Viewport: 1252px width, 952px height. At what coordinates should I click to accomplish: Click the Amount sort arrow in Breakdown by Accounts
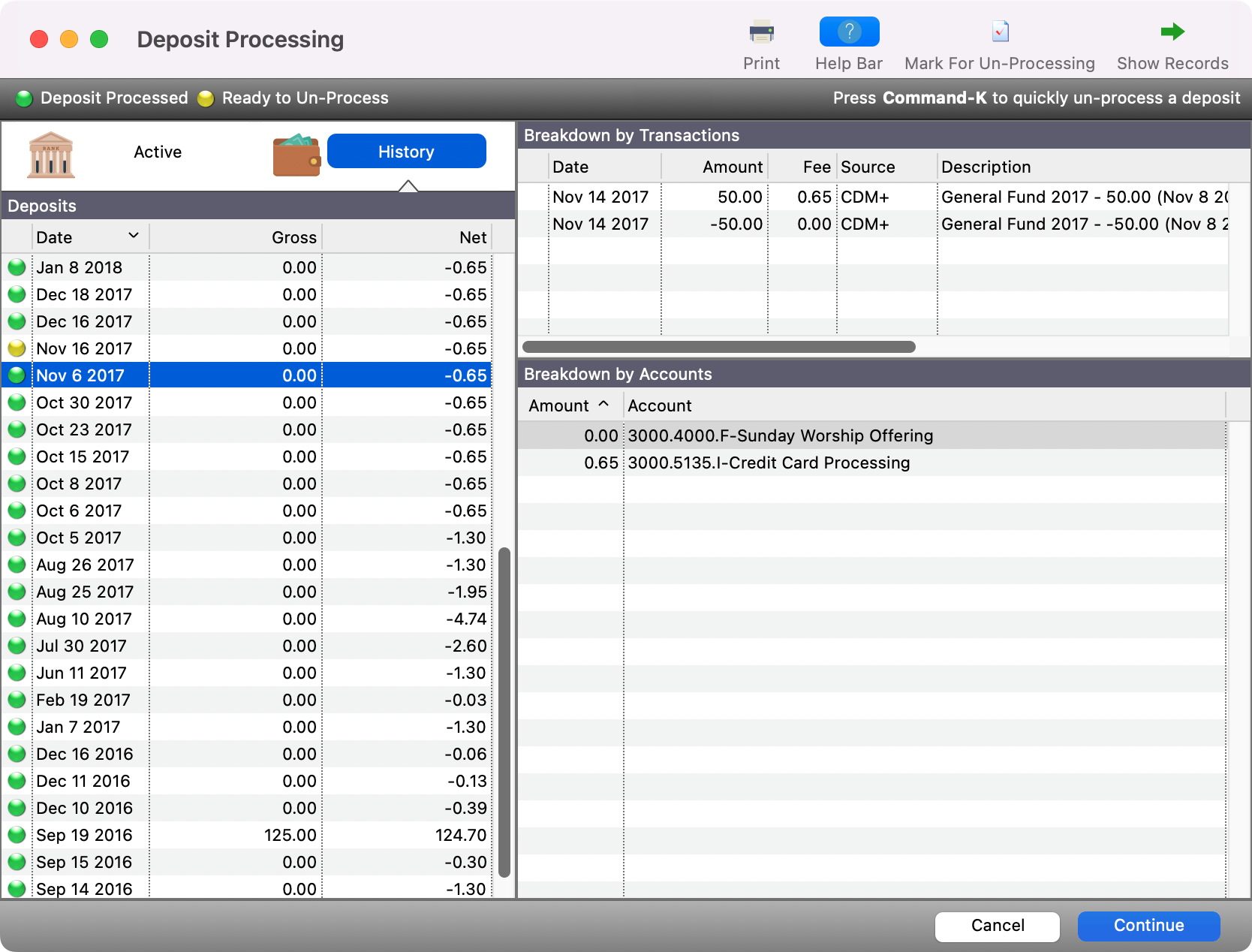coord(604,405)
